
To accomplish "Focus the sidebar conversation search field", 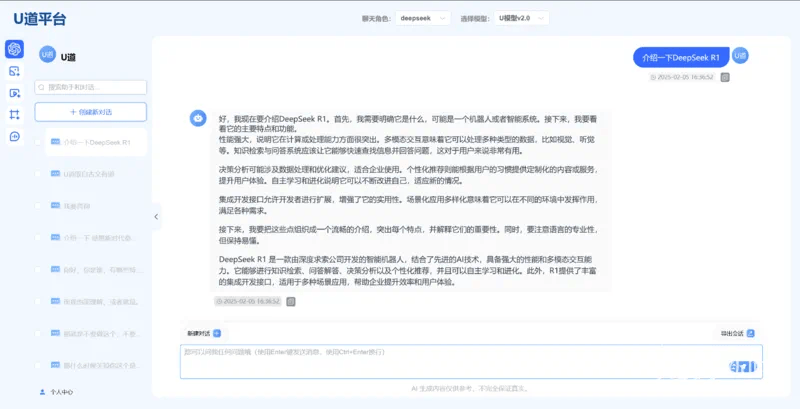I will pos(91,87).
